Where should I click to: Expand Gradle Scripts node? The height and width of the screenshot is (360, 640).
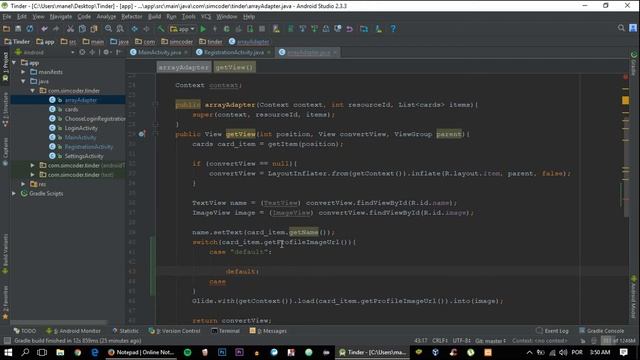(x=14, y=193)
